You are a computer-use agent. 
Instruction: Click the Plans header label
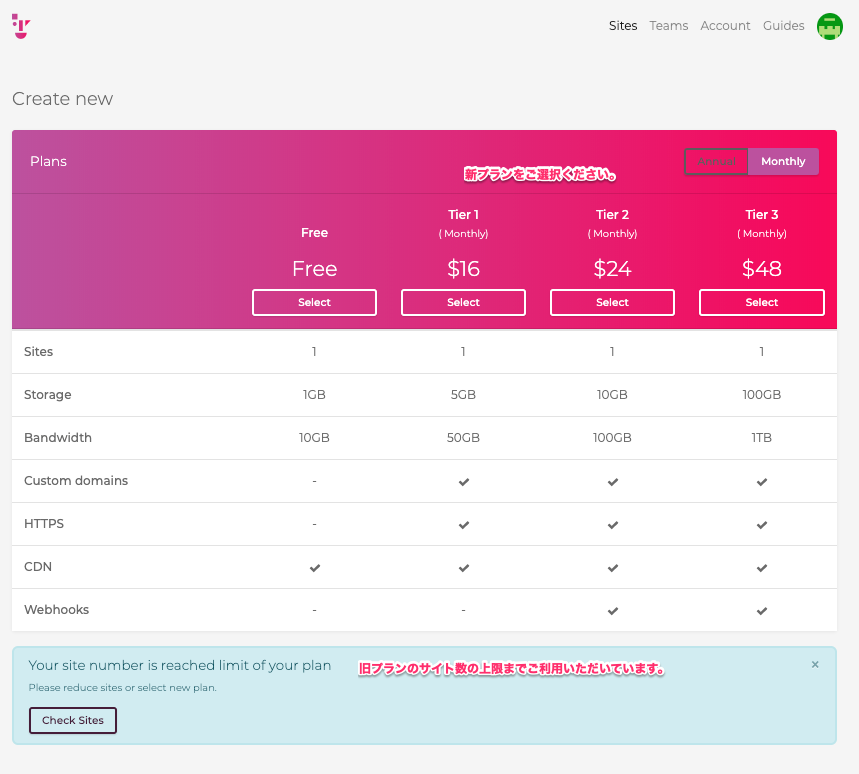tap(48, 162)
